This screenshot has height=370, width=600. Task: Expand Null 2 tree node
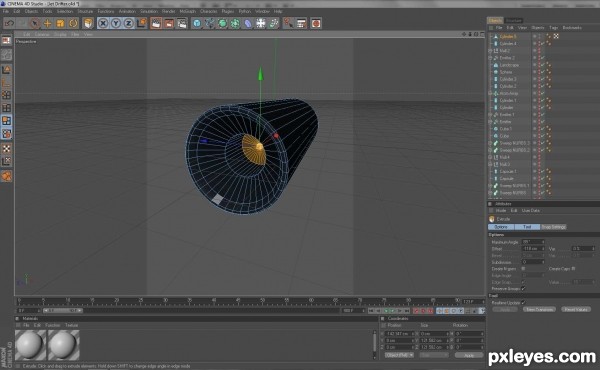491,51
